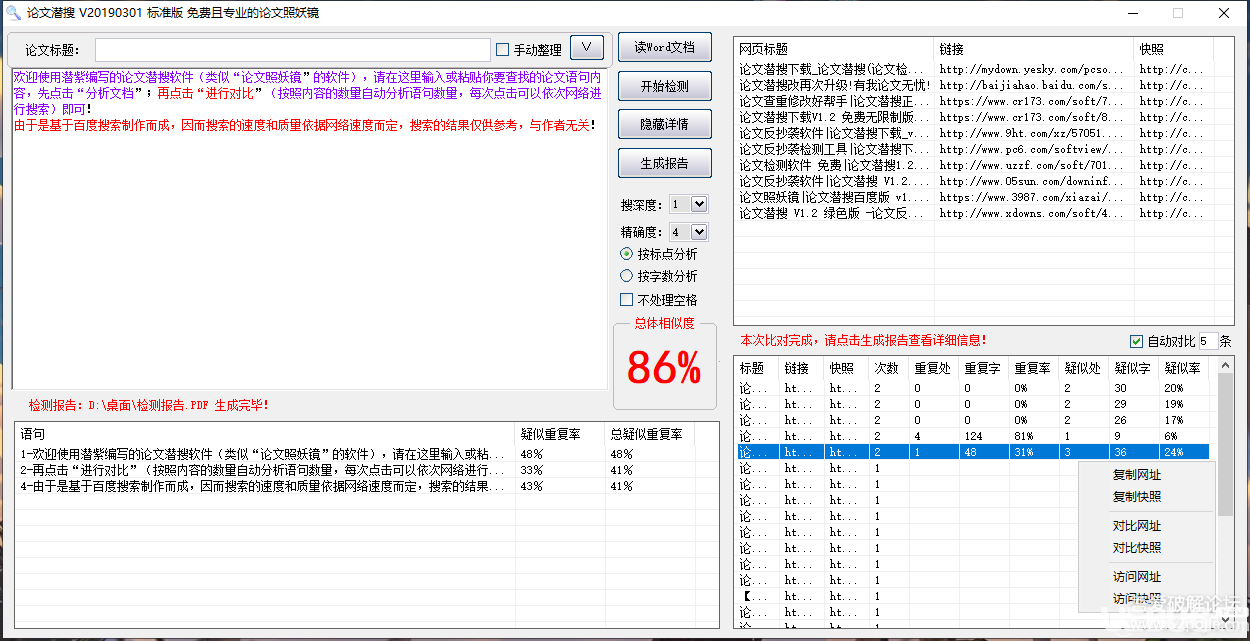Click the V button beside 手动整理

click(587, 47)
